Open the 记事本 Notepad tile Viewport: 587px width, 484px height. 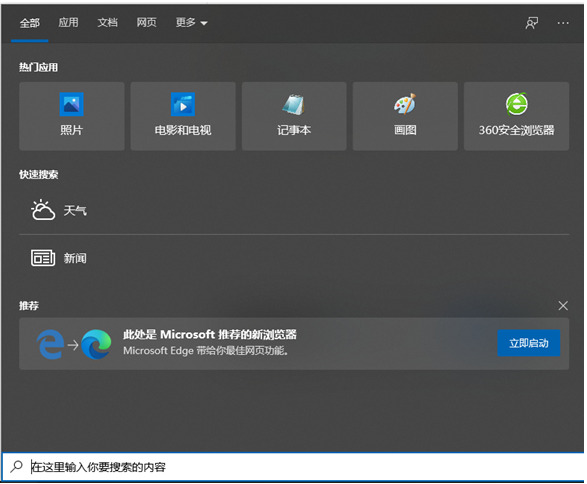click(294, 116)
